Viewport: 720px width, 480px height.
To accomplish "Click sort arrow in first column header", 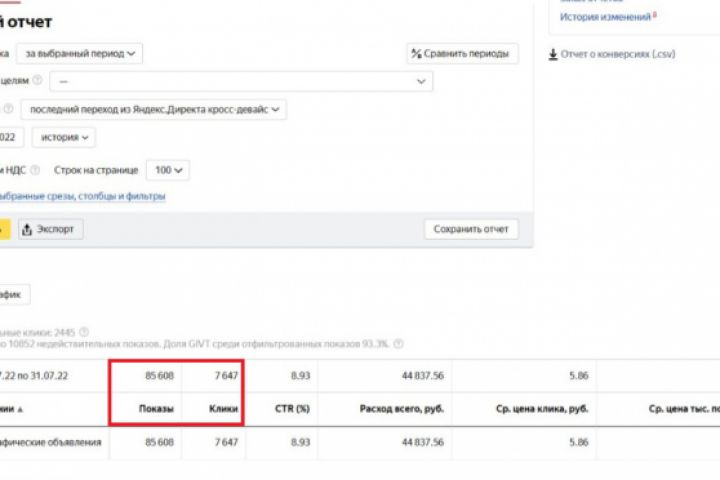I will [x=22, y=409].
